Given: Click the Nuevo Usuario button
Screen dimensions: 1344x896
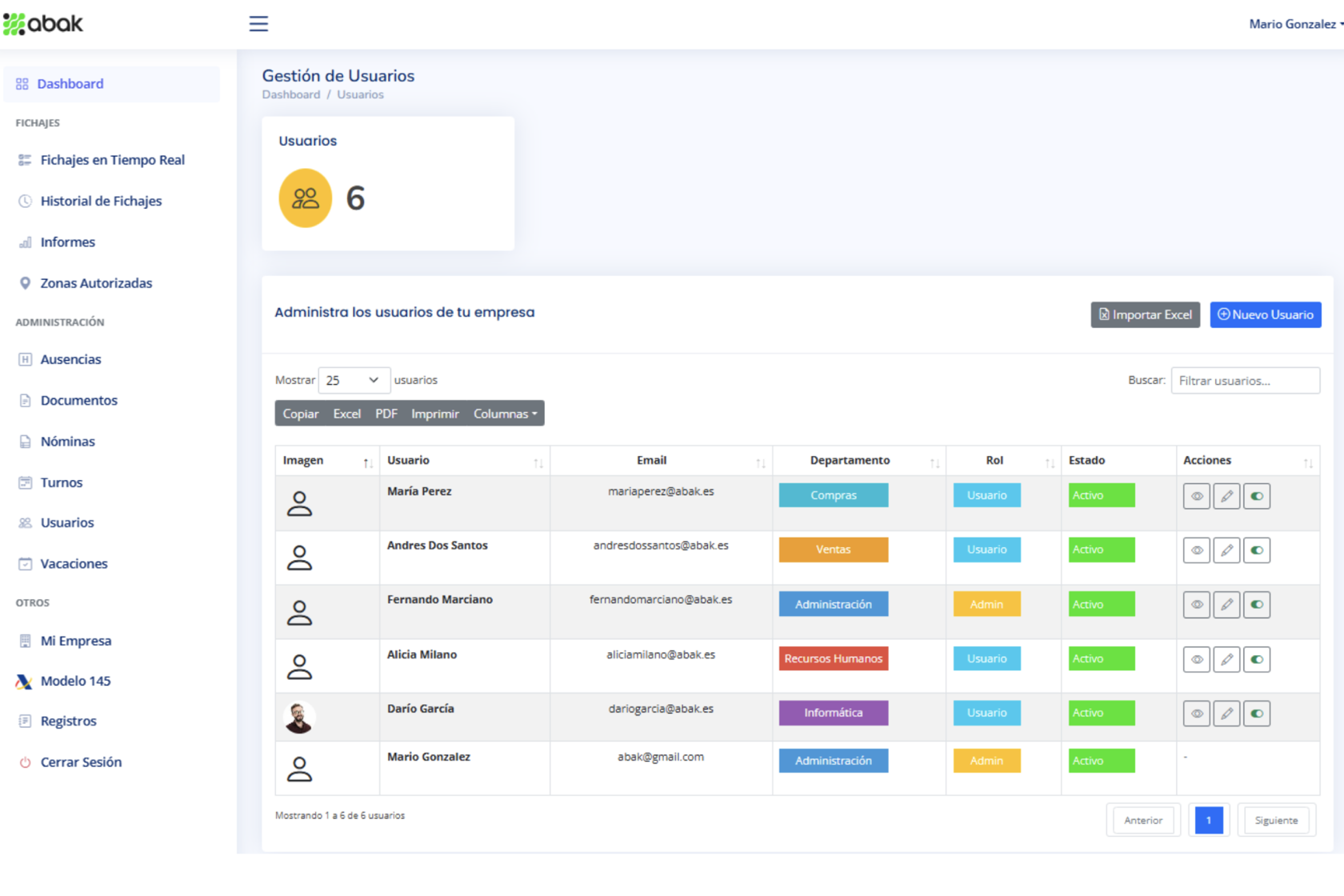Looking at the screenshot, I should (1265, 315).
